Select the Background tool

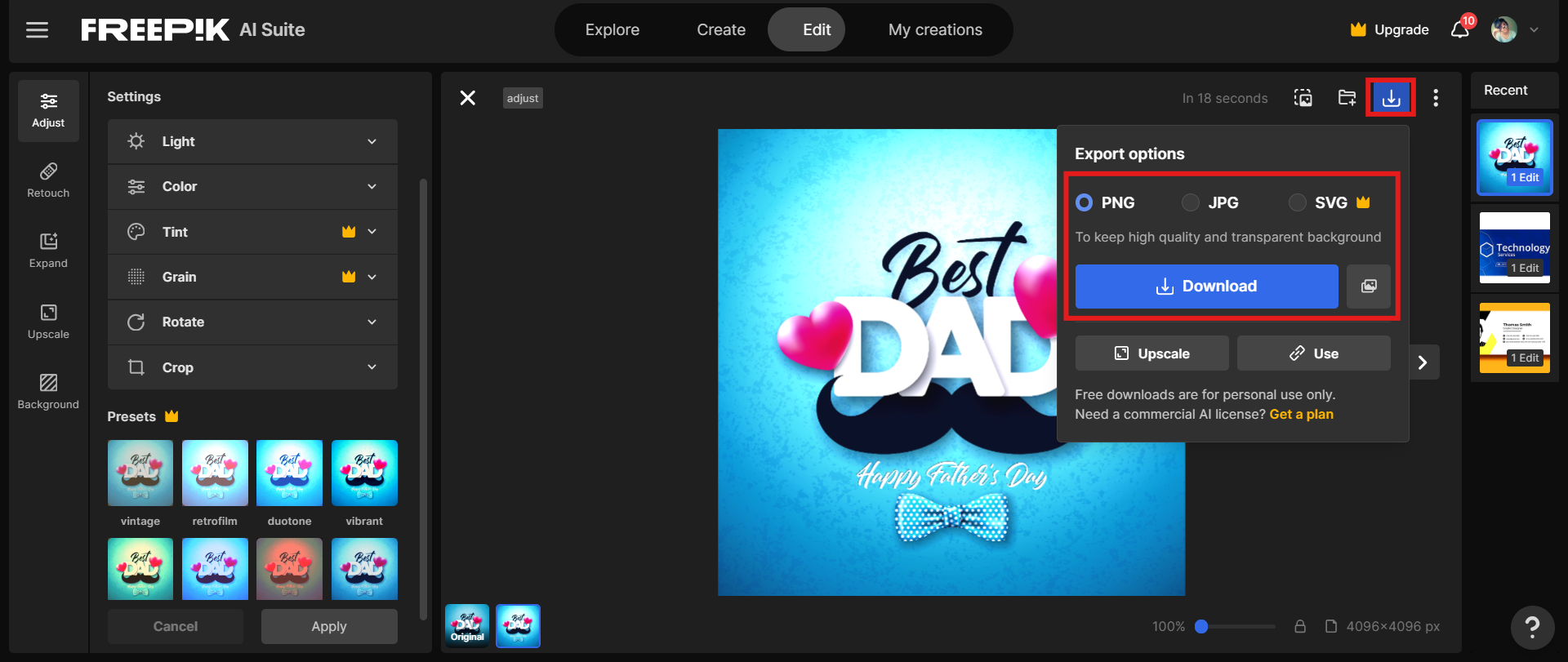(48, 392)
